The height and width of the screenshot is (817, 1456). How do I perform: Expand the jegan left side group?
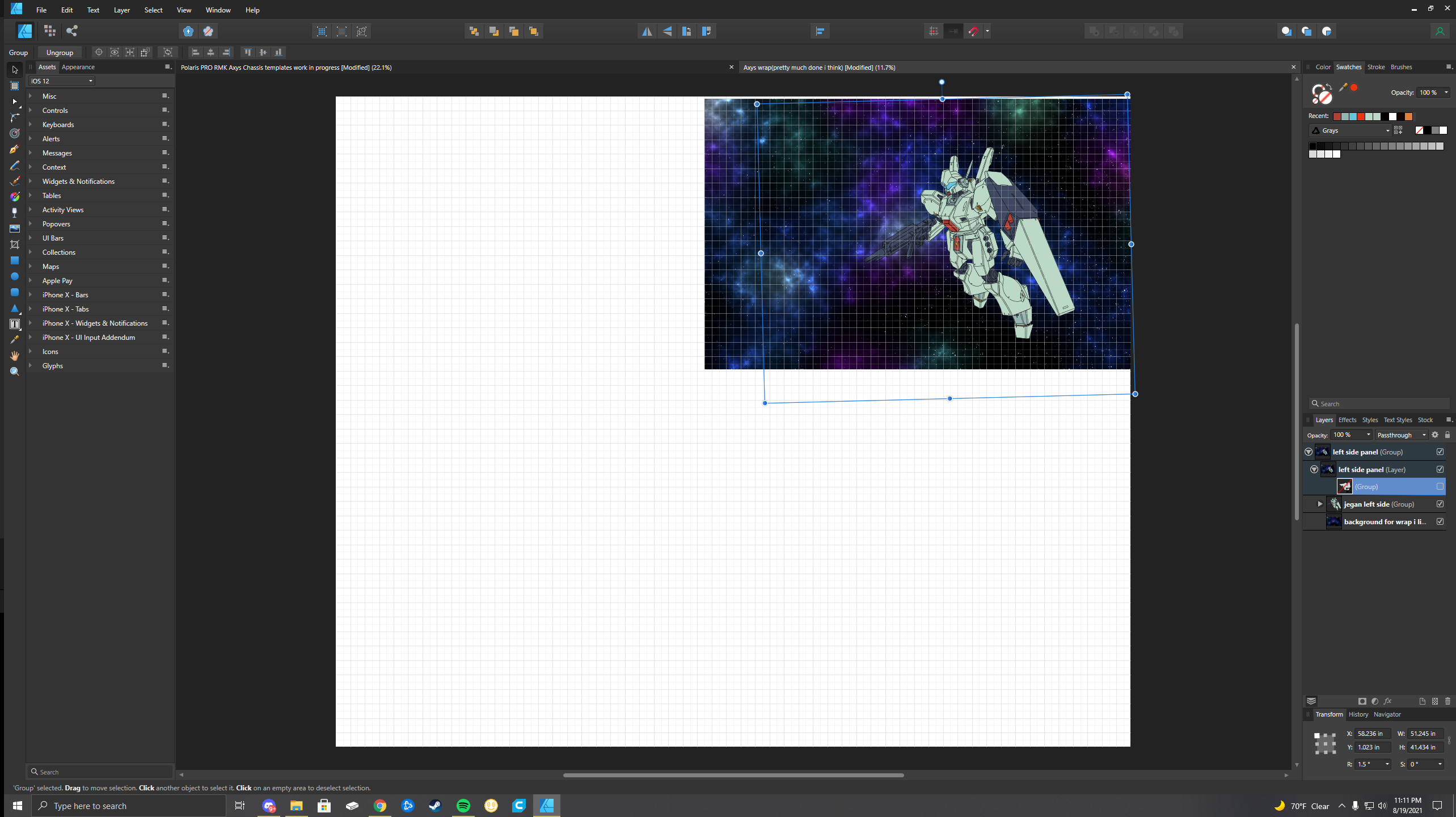click(x=1320, y=504)
